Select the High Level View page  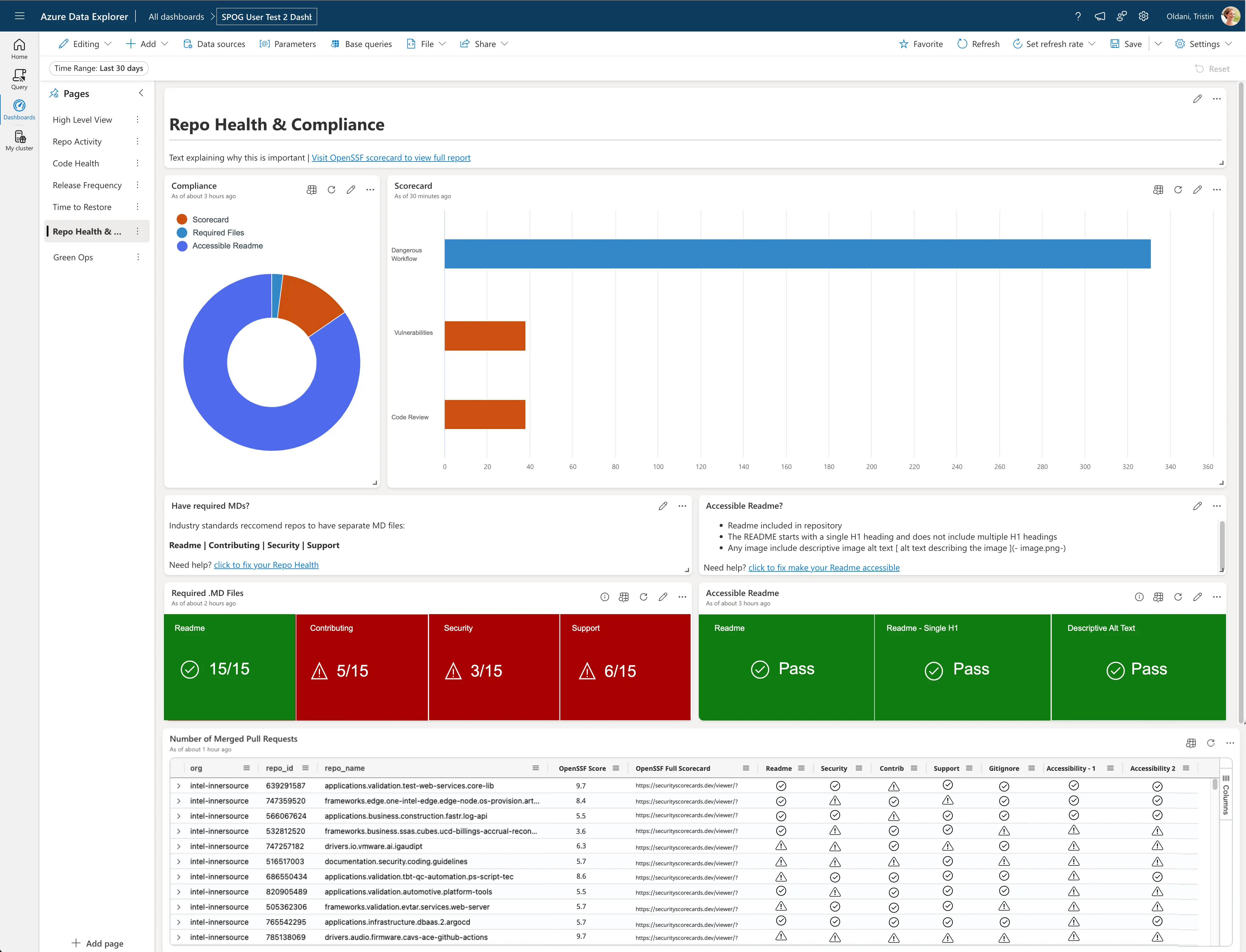[82, 120]
